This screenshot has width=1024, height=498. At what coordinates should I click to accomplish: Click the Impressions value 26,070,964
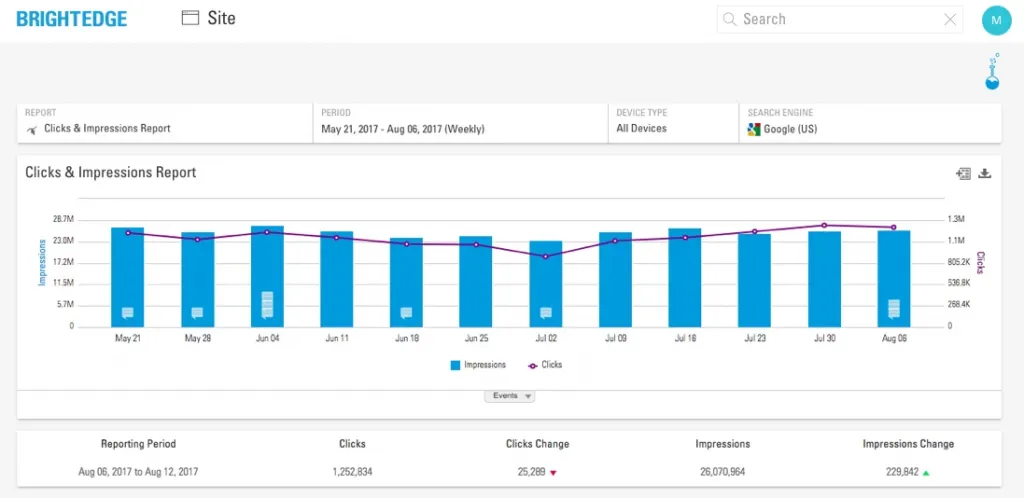tap(722, 472)
